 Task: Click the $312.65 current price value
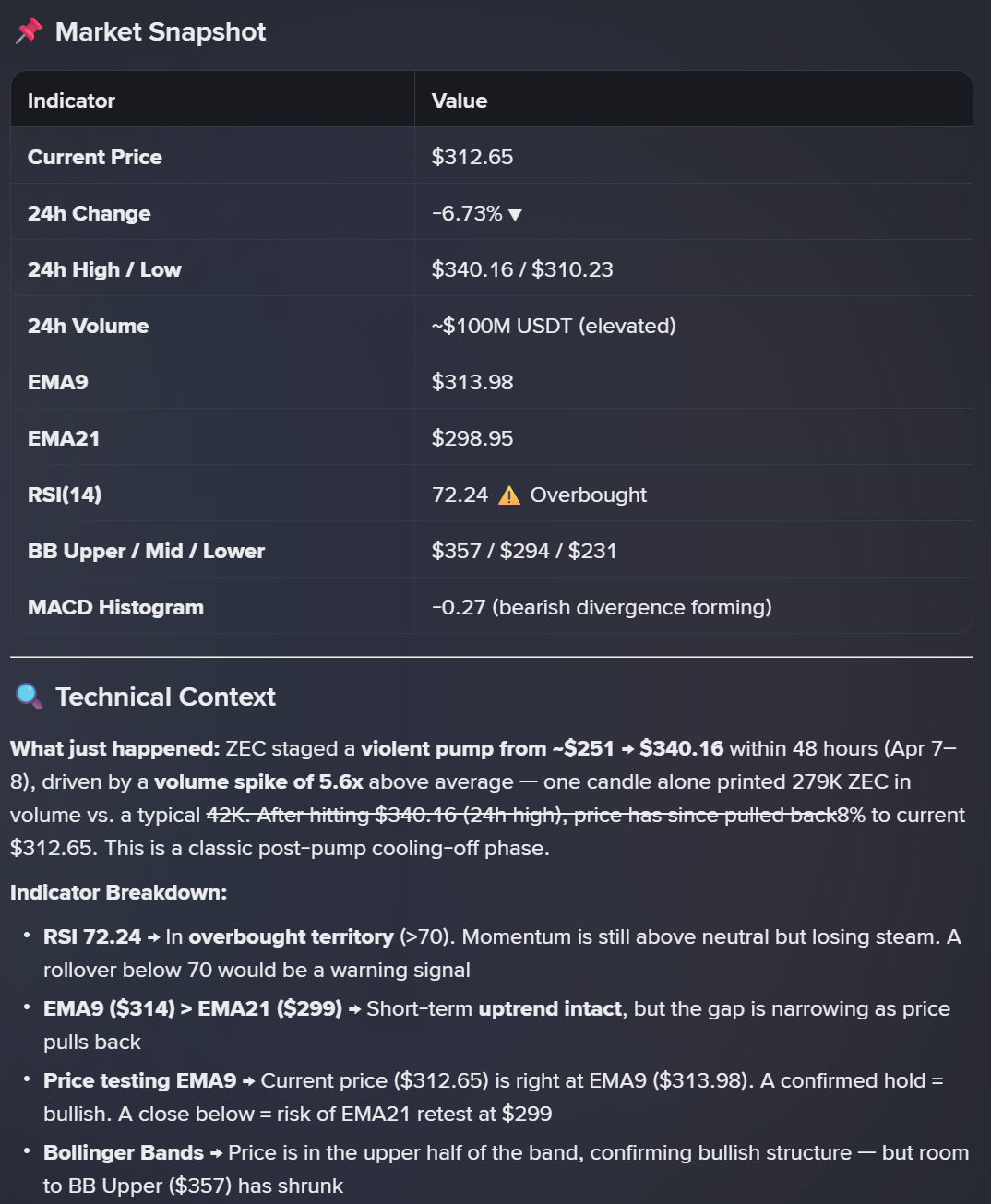472,157
